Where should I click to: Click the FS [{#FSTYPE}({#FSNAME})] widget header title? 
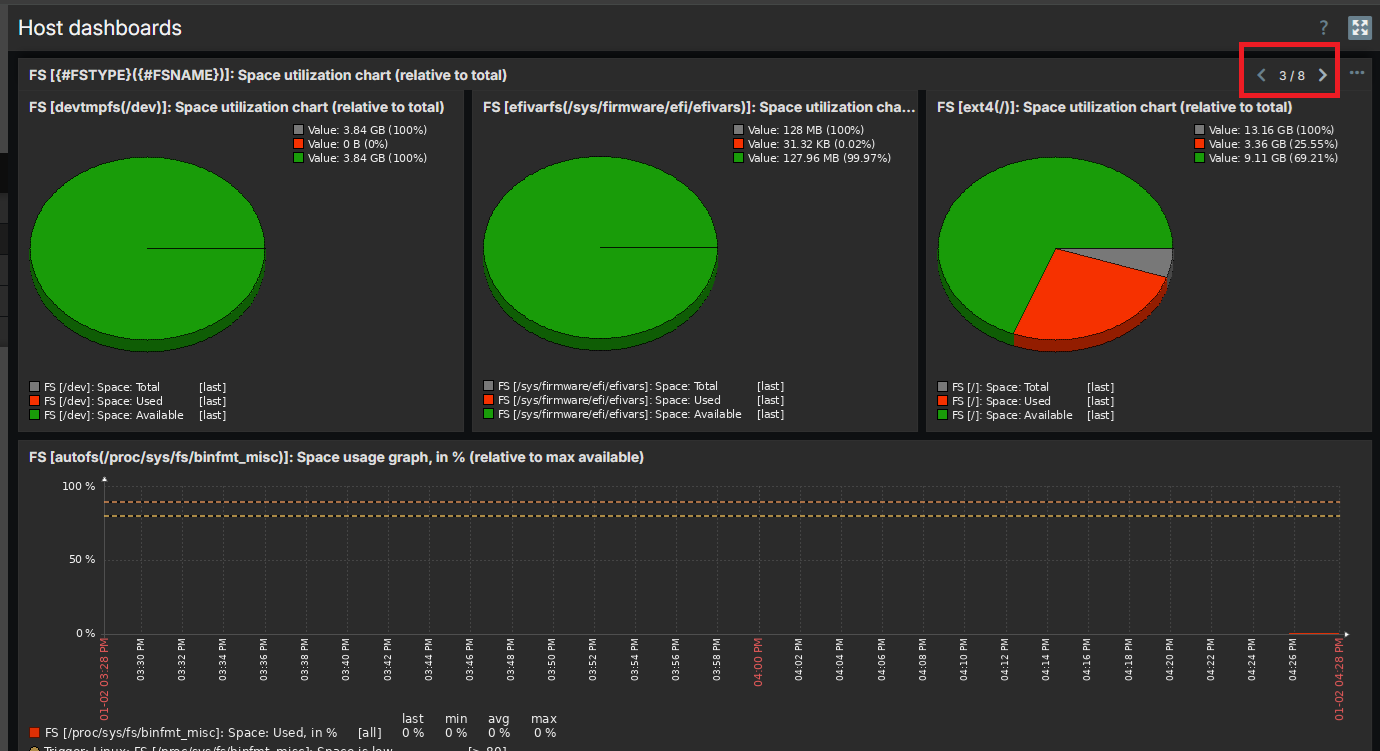click(x=268, y=75)
